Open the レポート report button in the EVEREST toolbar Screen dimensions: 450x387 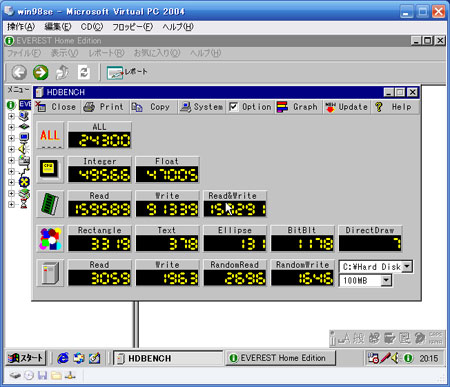[127, 72]
